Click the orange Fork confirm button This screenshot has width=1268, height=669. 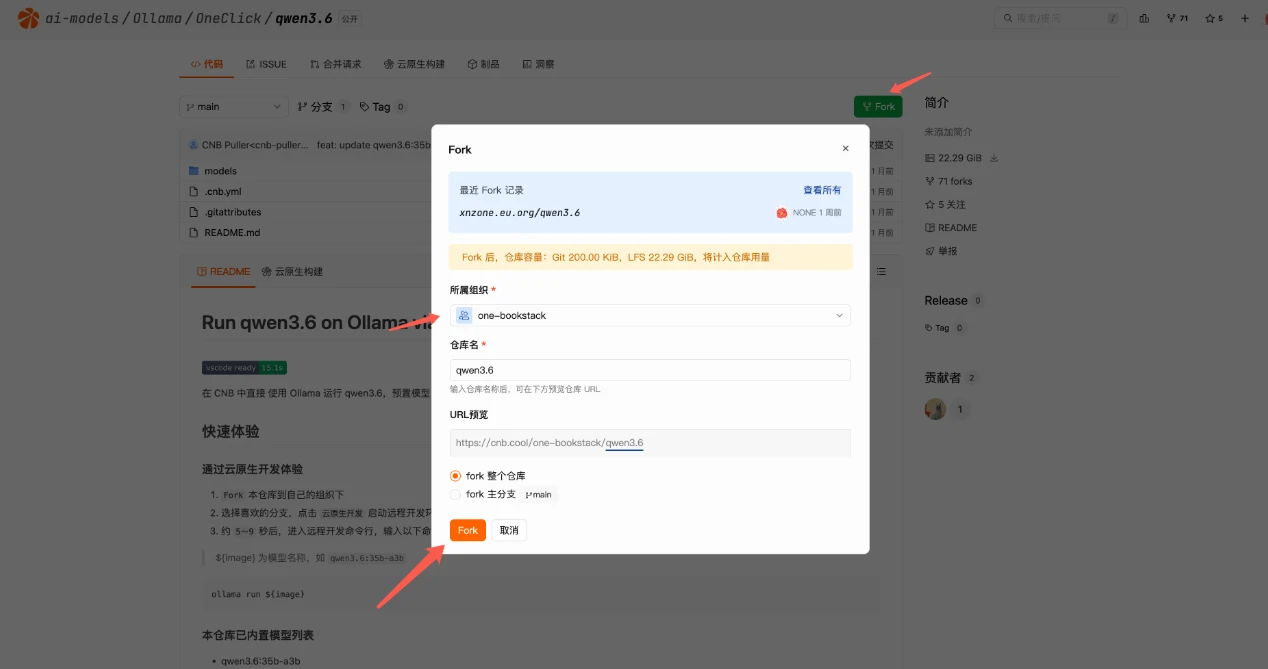[468, 530]
